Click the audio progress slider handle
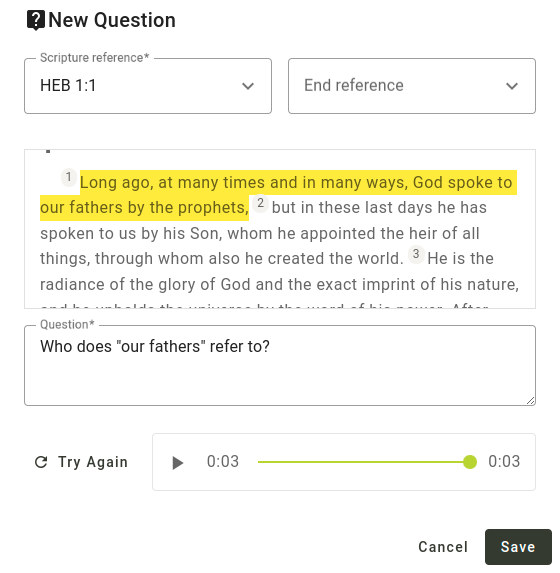Screen dimensions: 560x573 [x=470, y=462]
